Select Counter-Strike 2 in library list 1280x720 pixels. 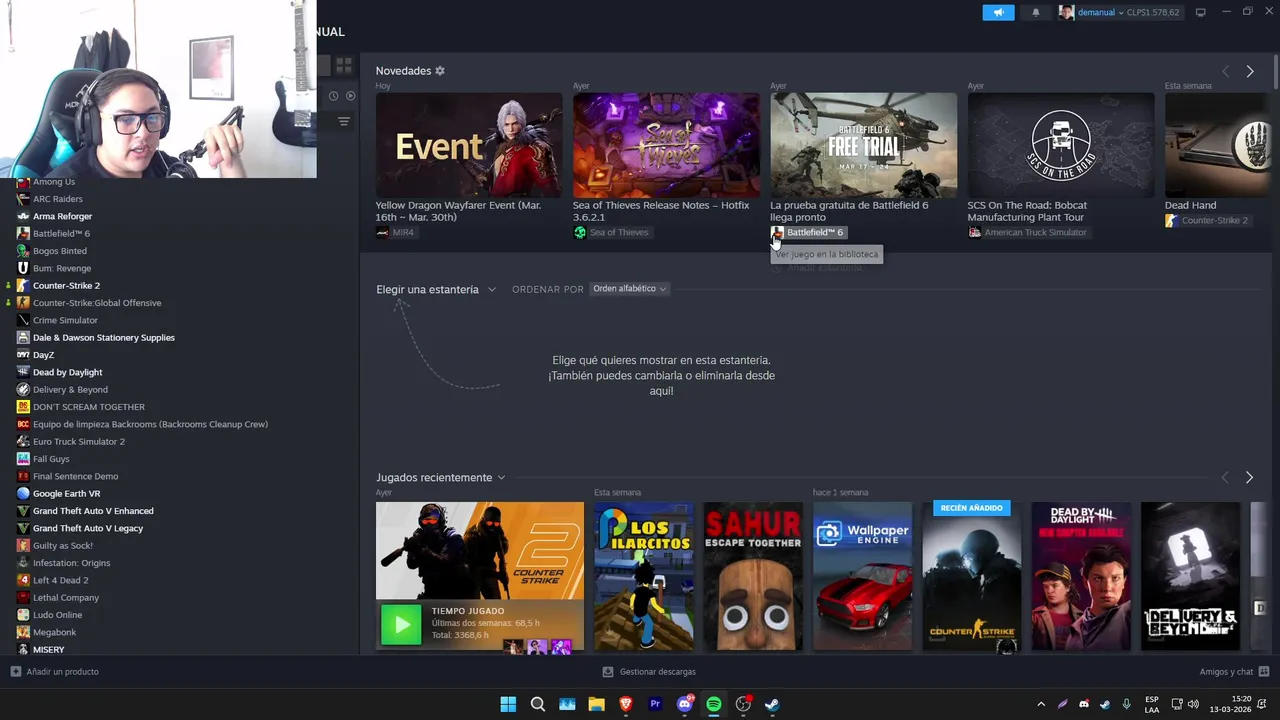click(66, 285)
